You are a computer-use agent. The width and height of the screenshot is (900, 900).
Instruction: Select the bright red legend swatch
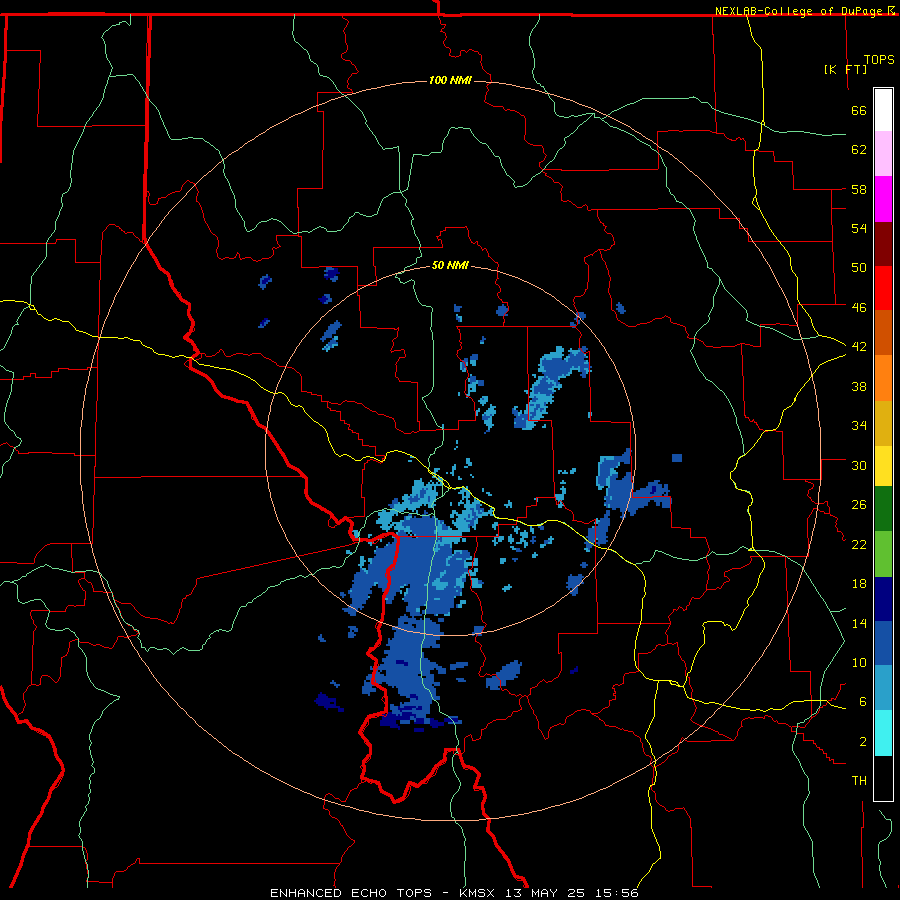(883, 288)
